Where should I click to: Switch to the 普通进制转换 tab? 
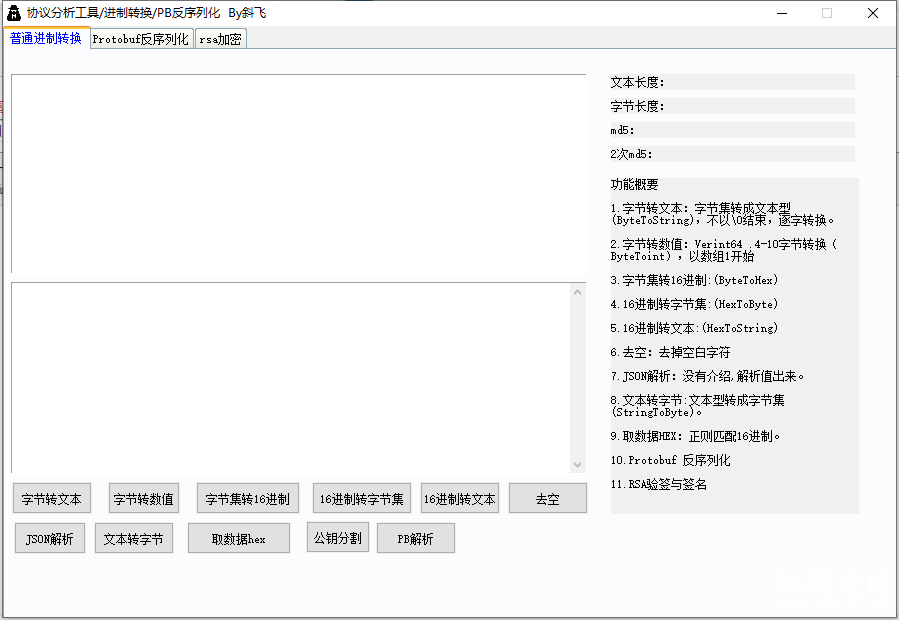(x=46, y=38)
